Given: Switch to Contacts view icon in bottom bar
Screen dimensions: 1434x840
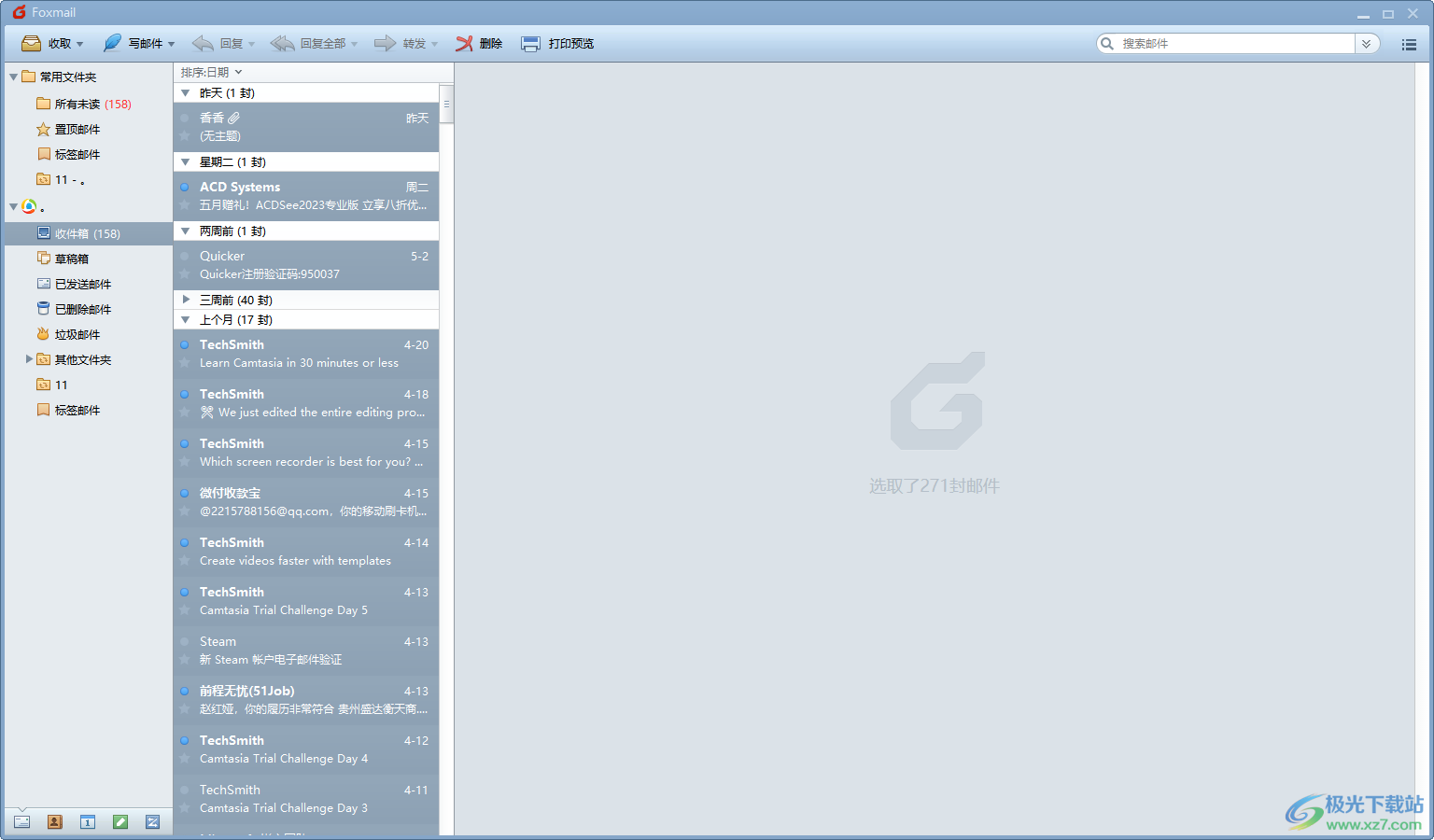Looking at the screenshot, I should click(54, 822).
